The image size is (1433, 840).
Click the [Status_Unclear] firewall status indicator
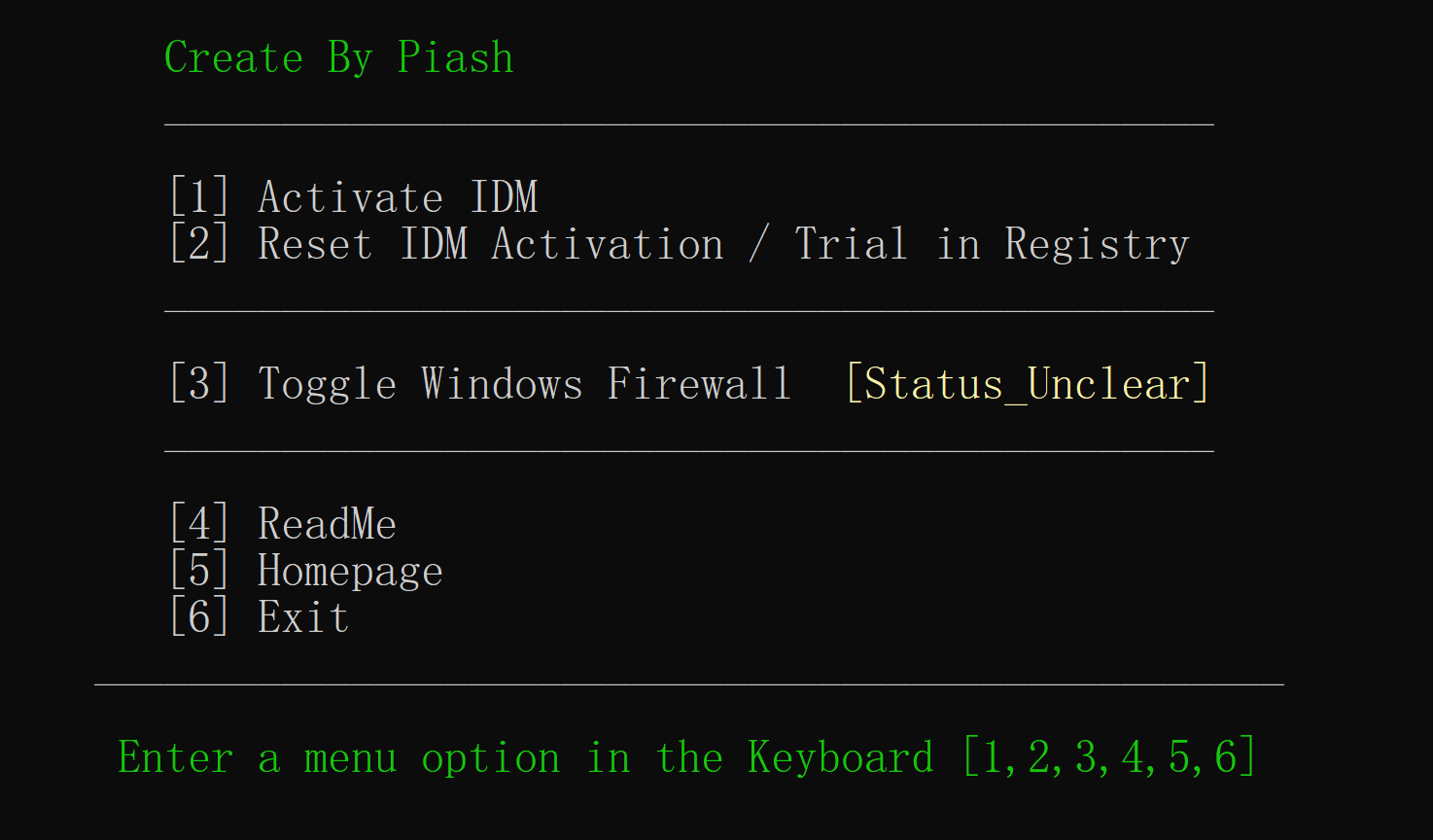[1028, 384]
